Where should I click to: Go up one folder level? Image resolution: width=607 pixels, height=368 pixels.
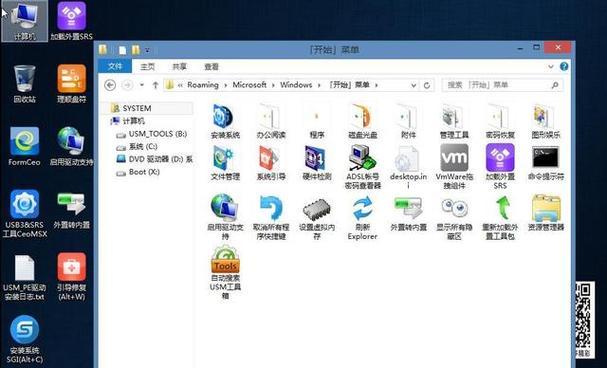(155, 85)
